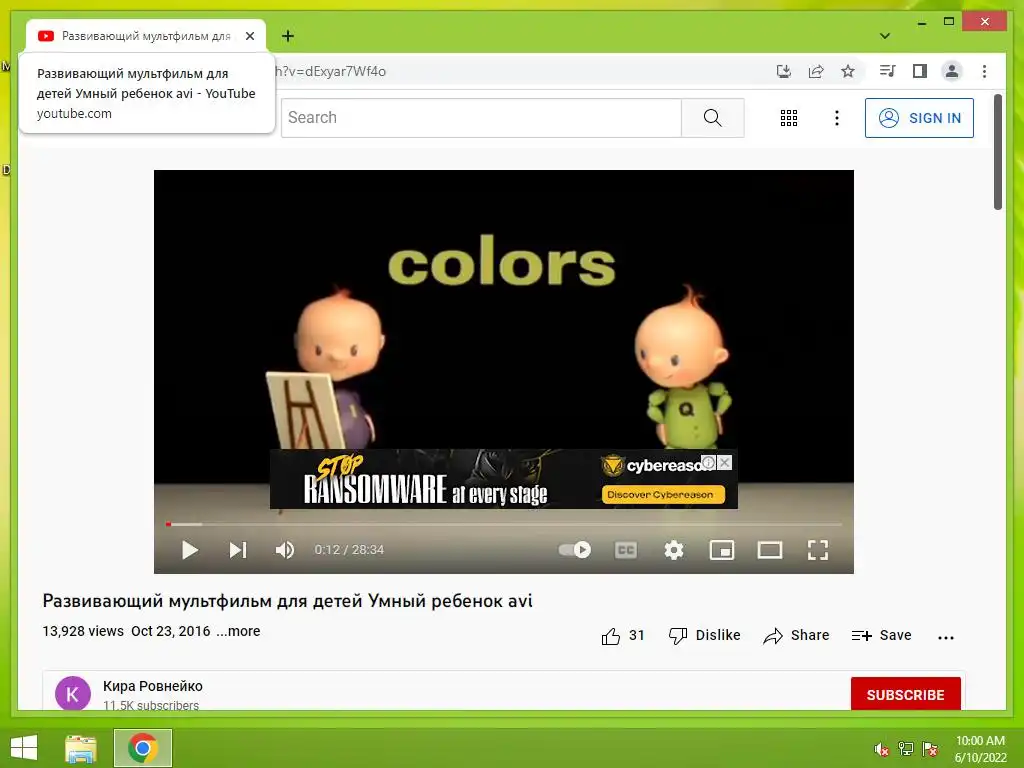The height and width of the screenshot is (768, 1024).
Task: Click SIGN IN button
Action: click(919, 118)
